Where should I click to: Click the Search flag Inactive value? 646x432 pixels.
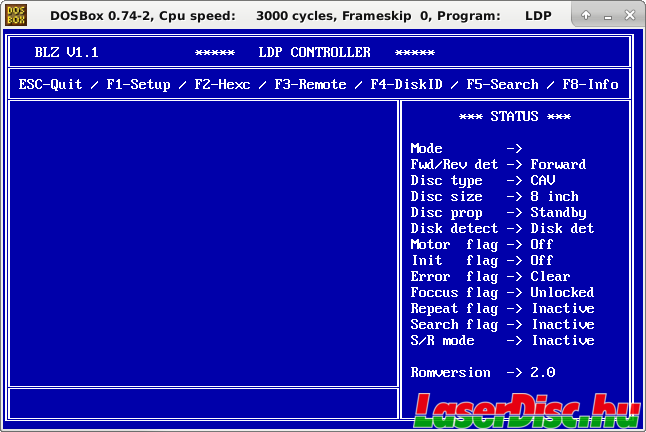[x=563, y=325]
